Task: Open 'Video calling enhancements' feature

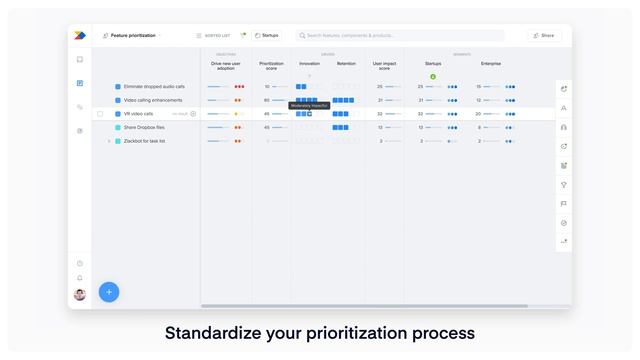Action: [153, 100]
